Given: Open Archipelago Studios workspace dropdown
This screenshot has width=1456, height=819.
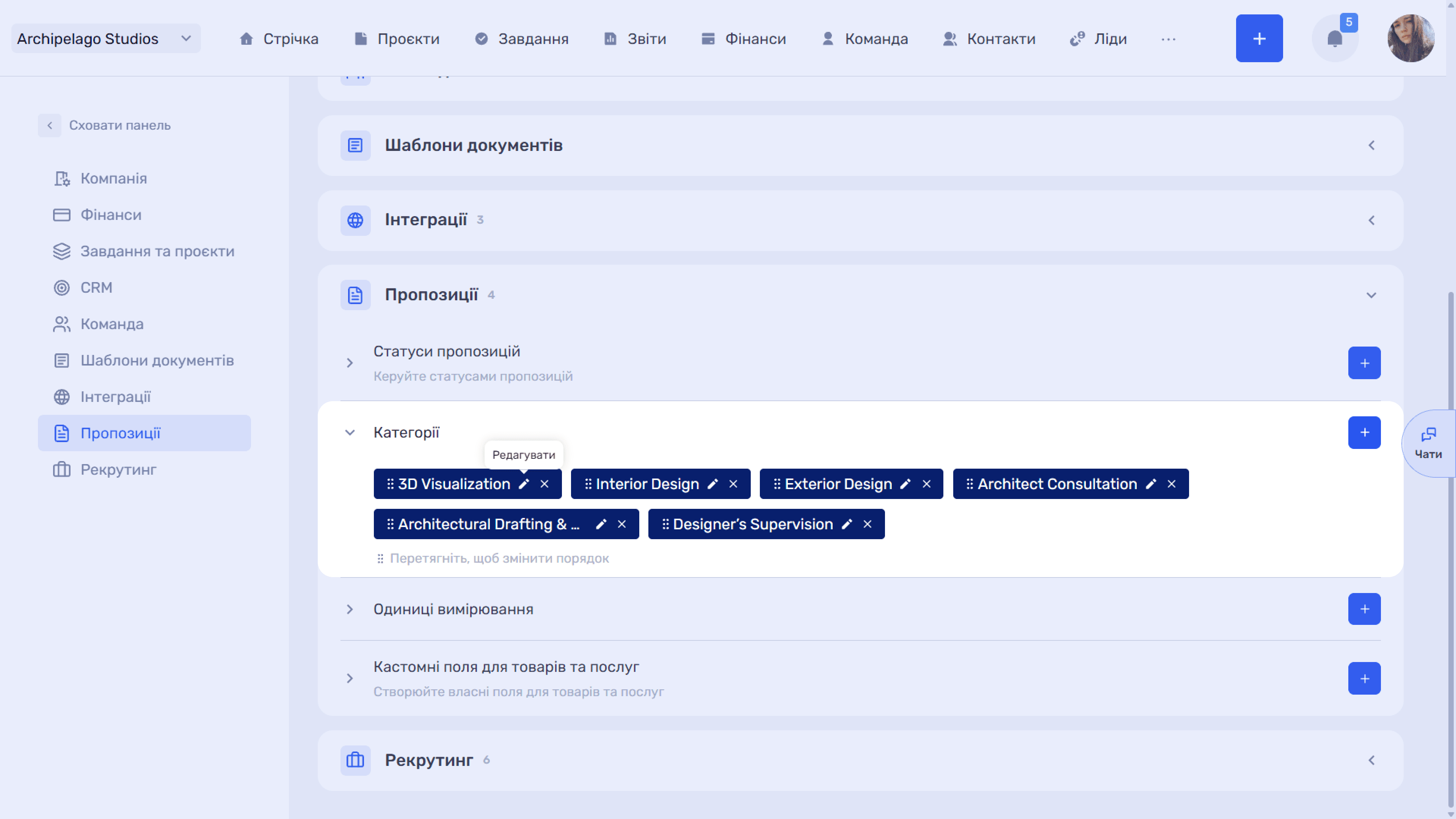Looking at the screenshot, I should click(106, 38).
